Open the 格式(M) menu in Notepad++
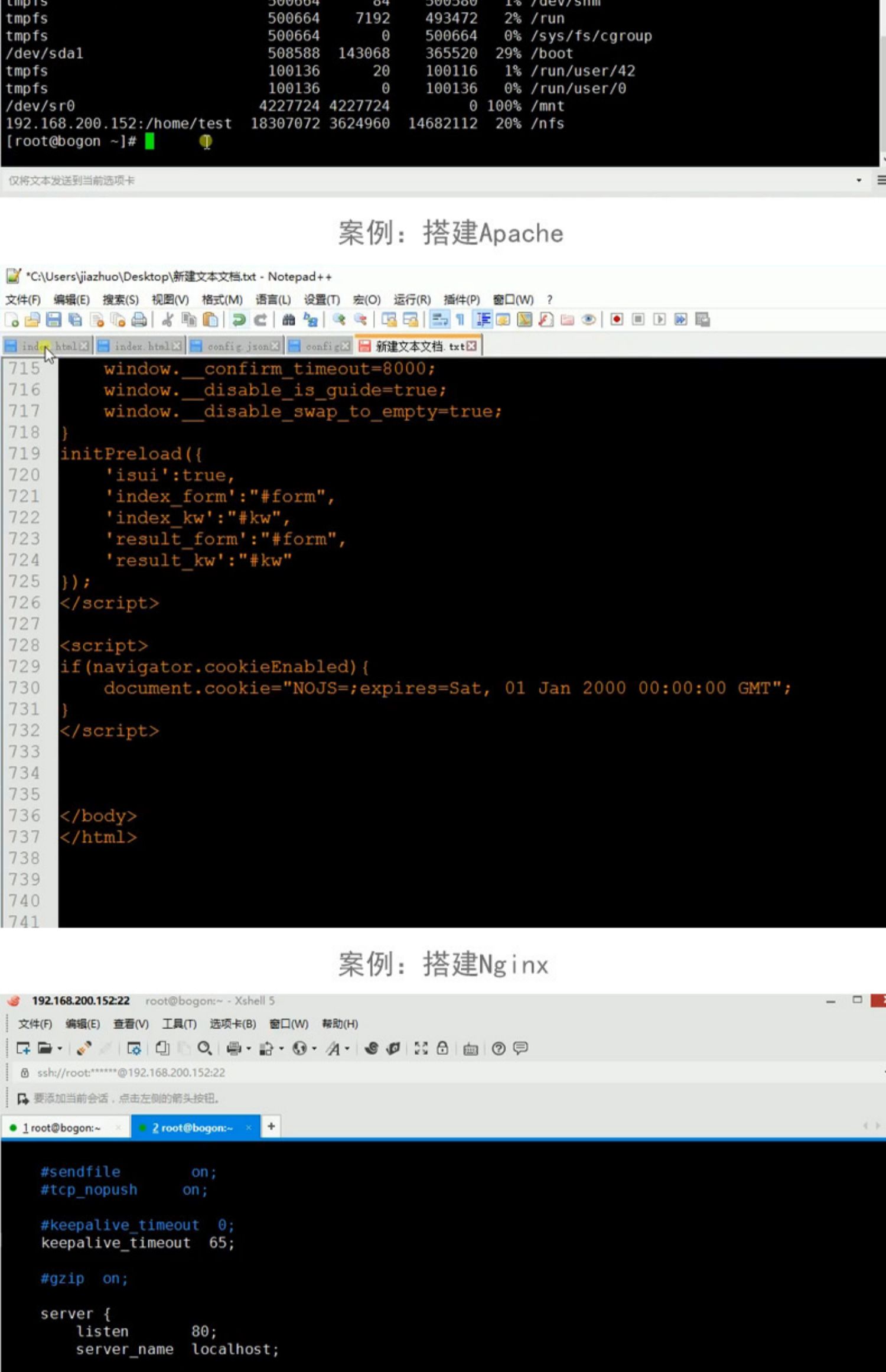 click(222, 300)
